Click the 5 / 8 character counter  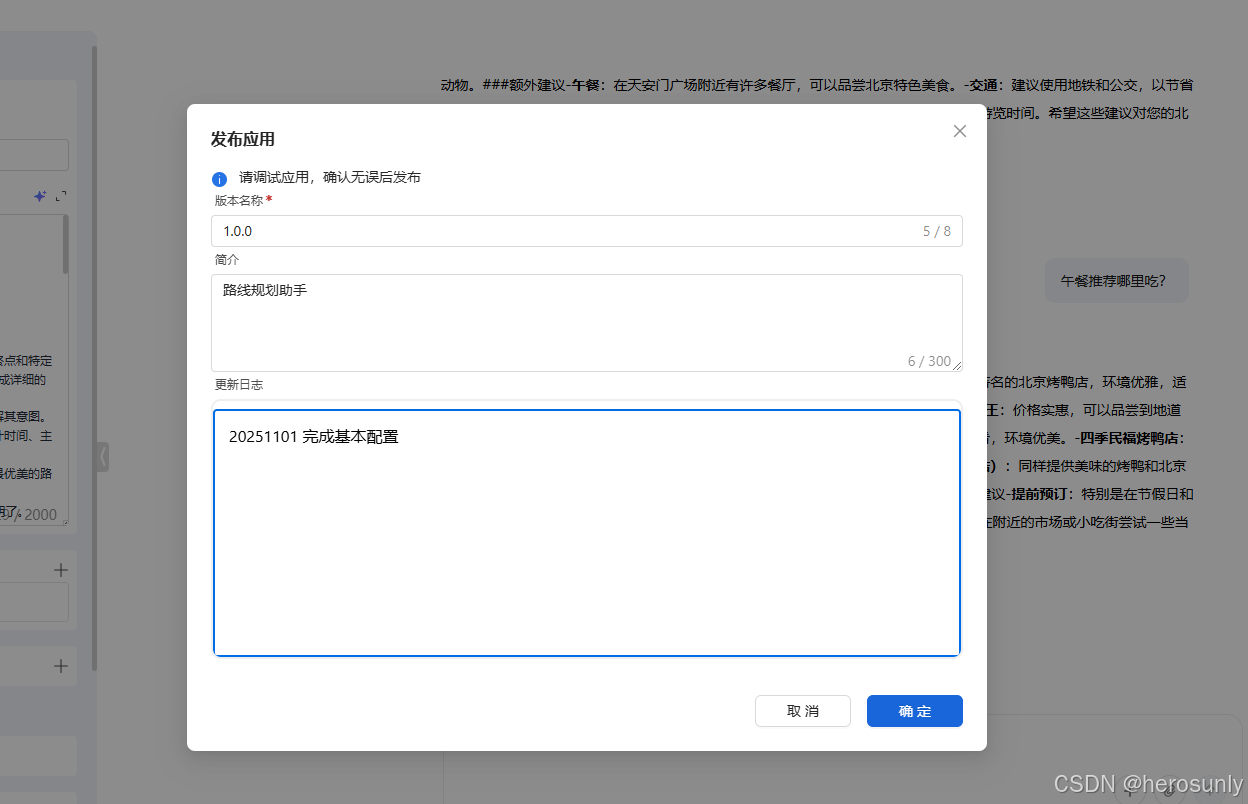coord(937,231)
